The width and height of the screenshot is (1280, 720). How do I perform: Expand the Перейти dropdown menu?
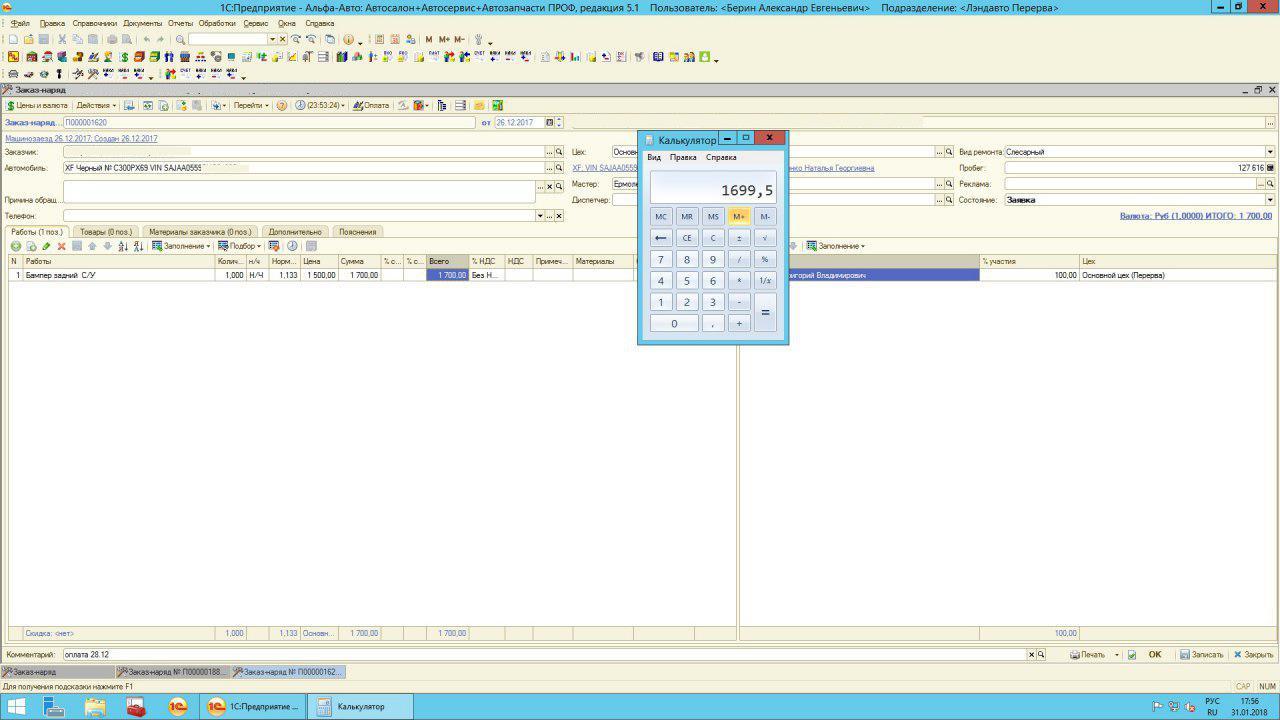point(251,105)
